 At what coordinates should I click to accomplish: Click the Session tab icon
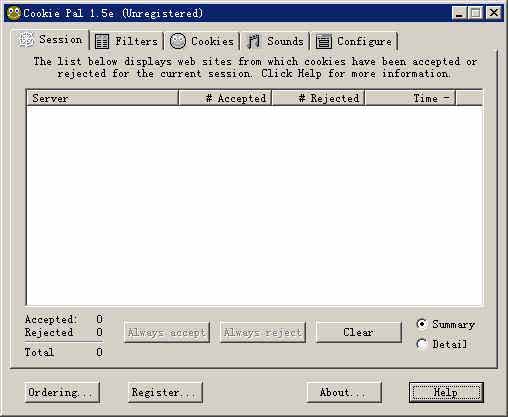[26, 40]
